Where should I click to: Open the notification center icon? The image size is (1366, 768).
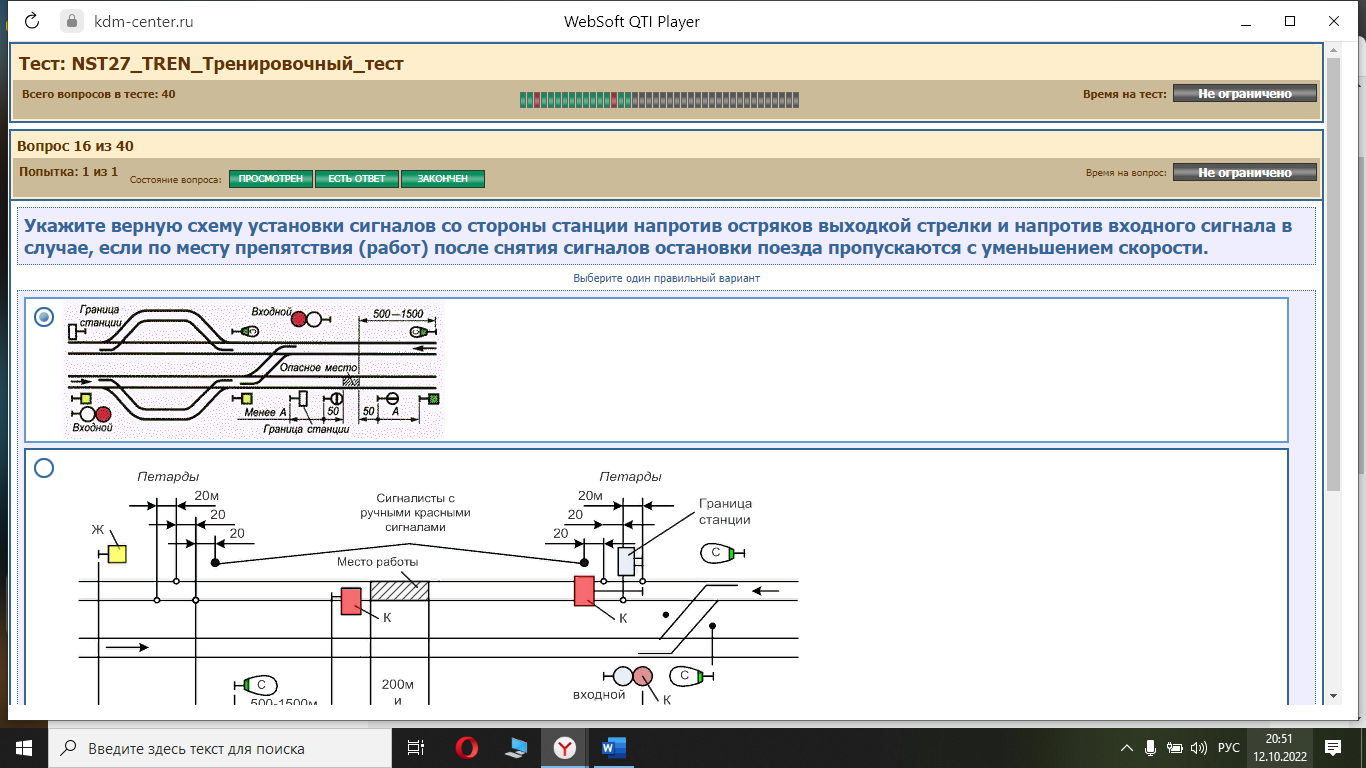tap(1332, 747)
